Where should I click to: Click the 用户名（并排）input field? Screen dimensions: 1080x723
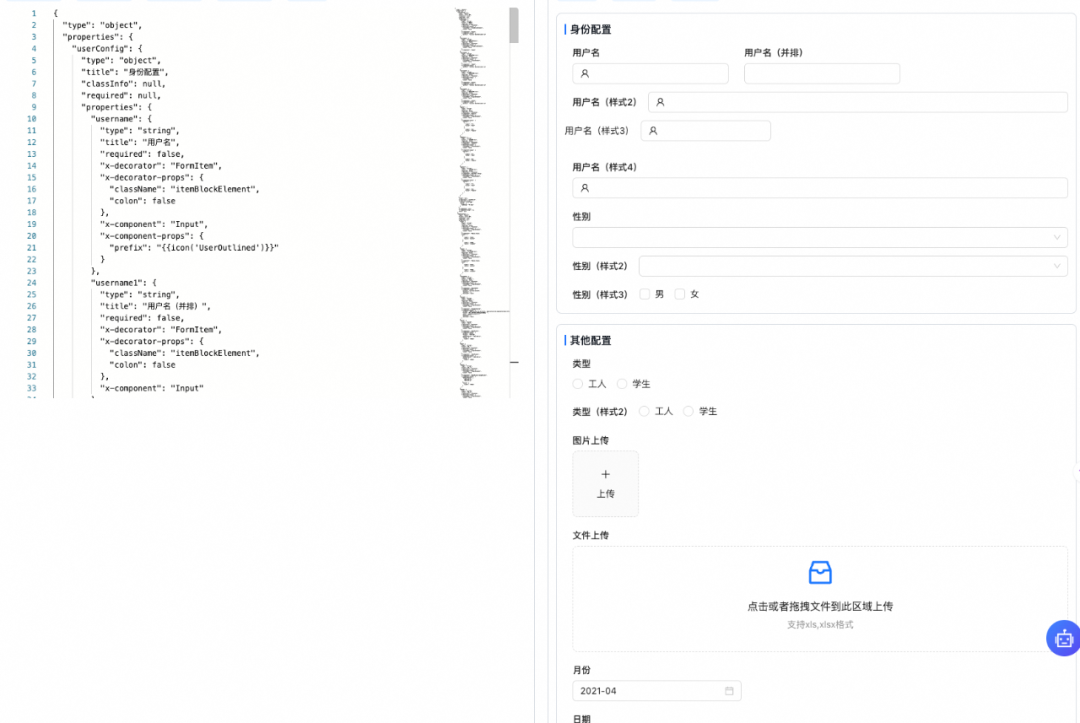[822, 74]
